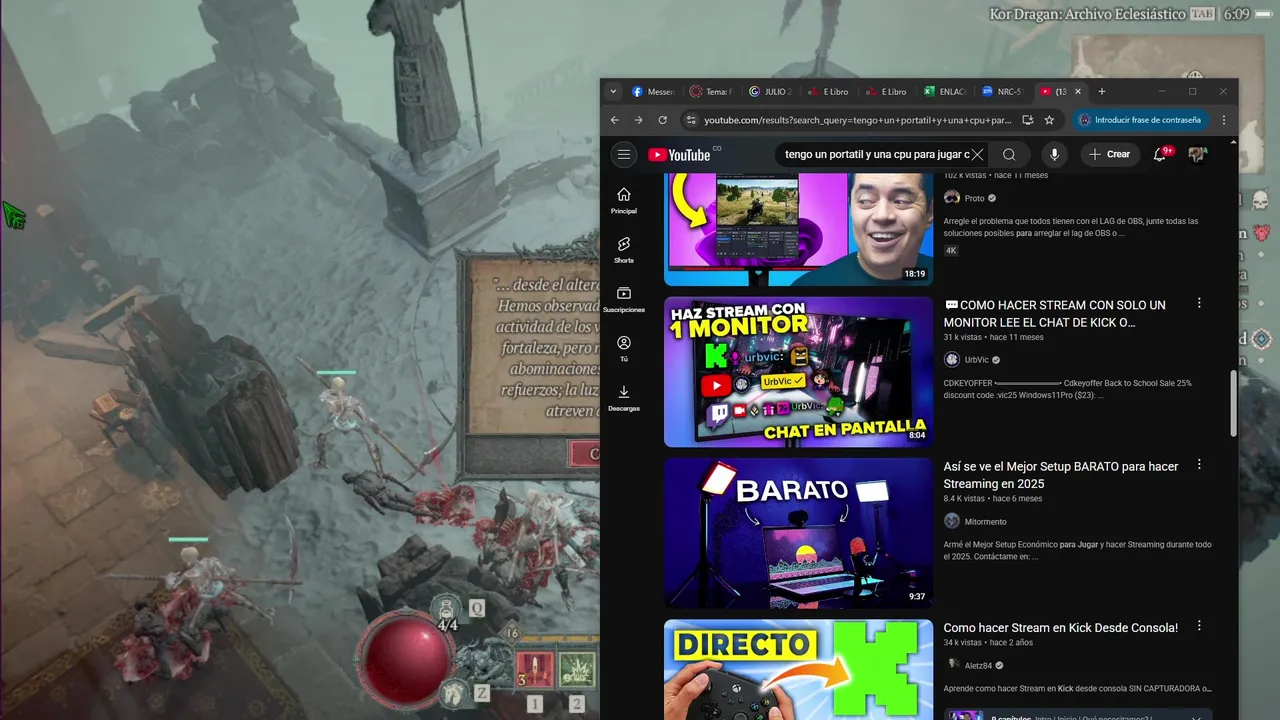Play the DIRECTO Kick console thumbnail

798,669
